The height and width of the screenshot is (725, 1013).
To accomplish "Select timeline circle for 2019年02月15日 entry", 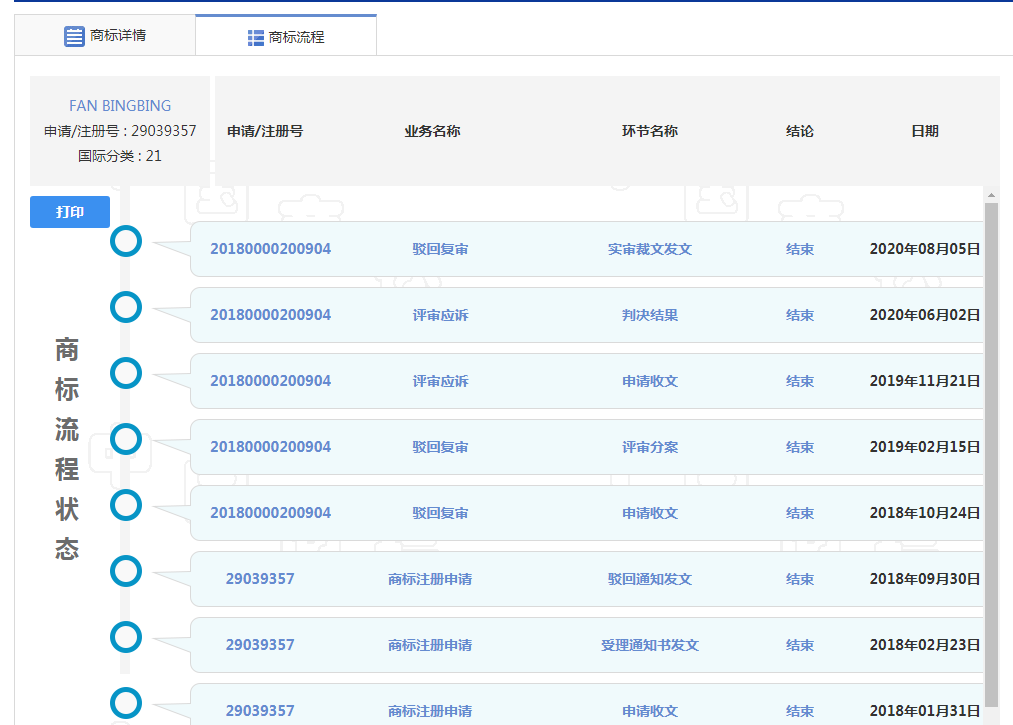I will tap(126, 439).
